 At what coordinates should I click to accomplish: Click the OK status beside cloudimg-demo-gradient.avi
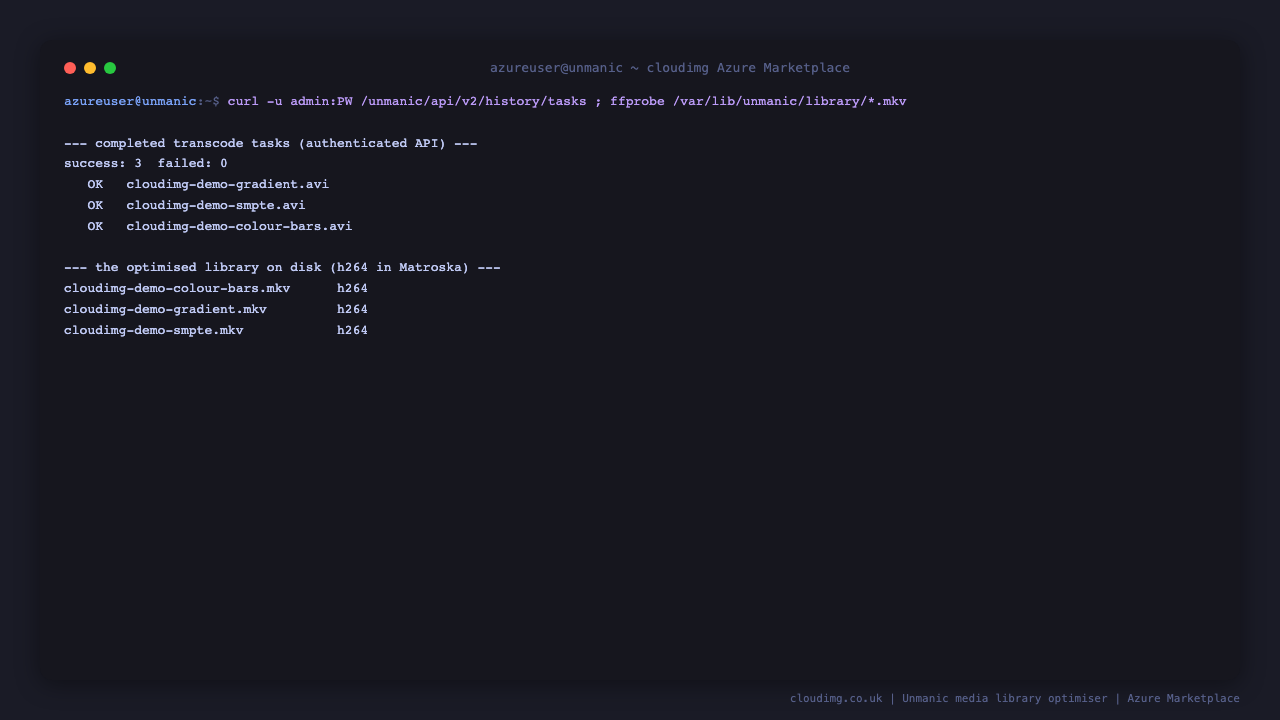pyautogui.click(x=95, y=184)
